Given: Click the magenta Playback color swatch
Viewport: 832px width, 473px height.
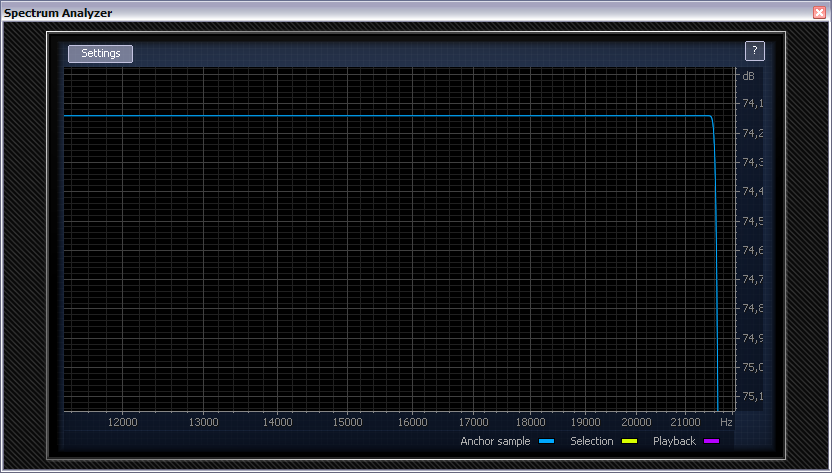Looking at the screenshot, I should tap(711, 441).
